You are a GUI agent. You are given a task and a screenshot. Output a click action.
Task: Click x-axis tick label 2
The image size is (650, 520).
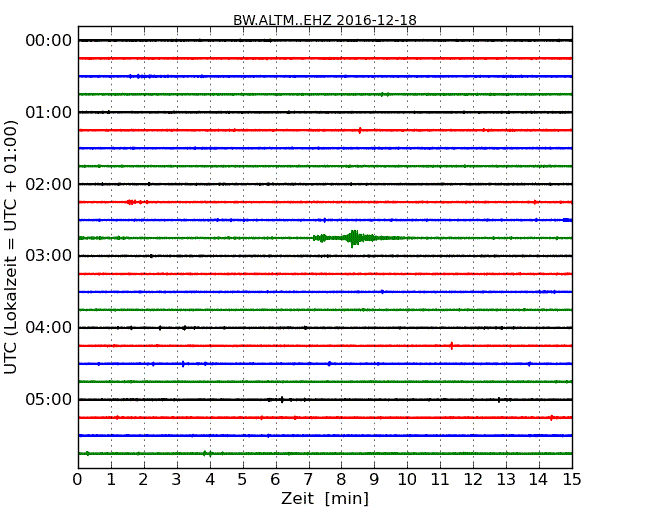click(x=143, y=479)
